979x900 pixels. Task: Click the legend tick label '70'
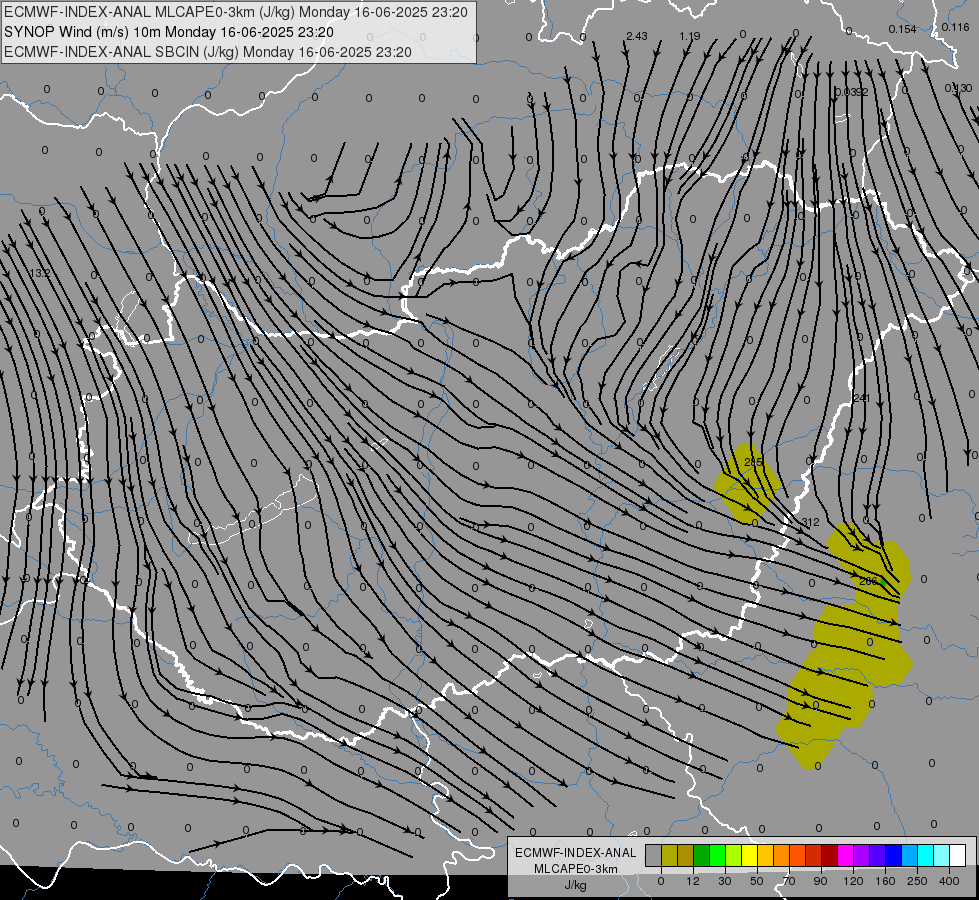[789, 881]
